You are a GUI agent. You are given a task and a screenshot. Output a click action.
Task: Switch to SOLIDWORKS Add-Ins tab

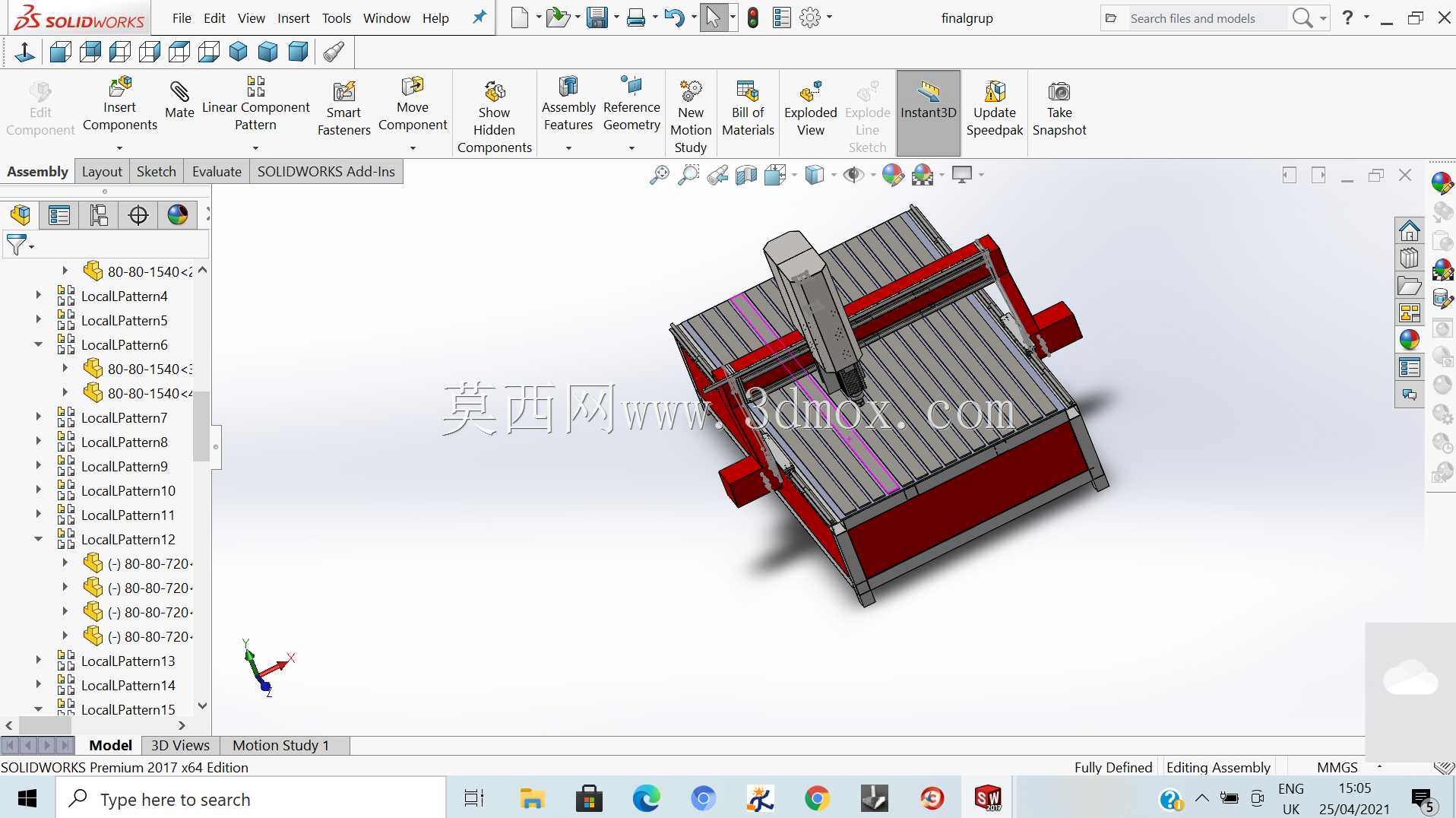point(326,172)
